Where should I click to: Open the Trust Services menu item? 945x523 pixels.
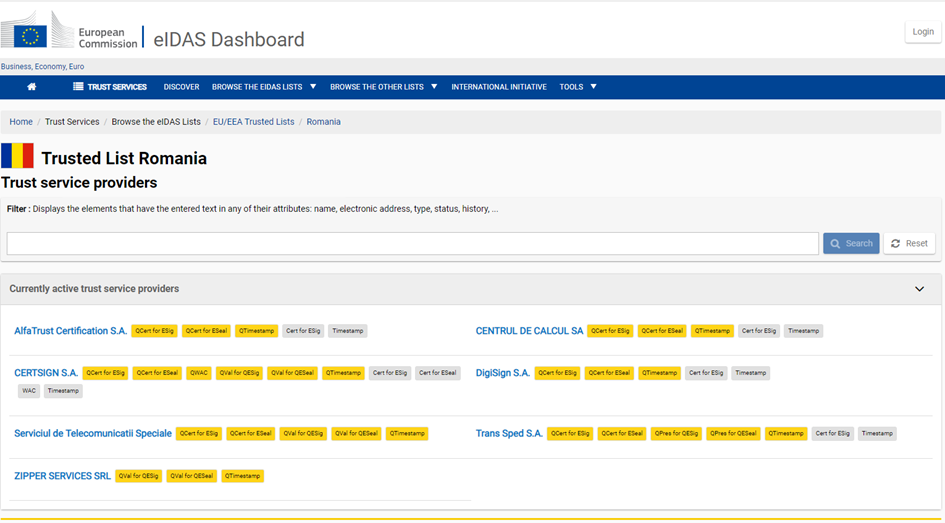110,87
